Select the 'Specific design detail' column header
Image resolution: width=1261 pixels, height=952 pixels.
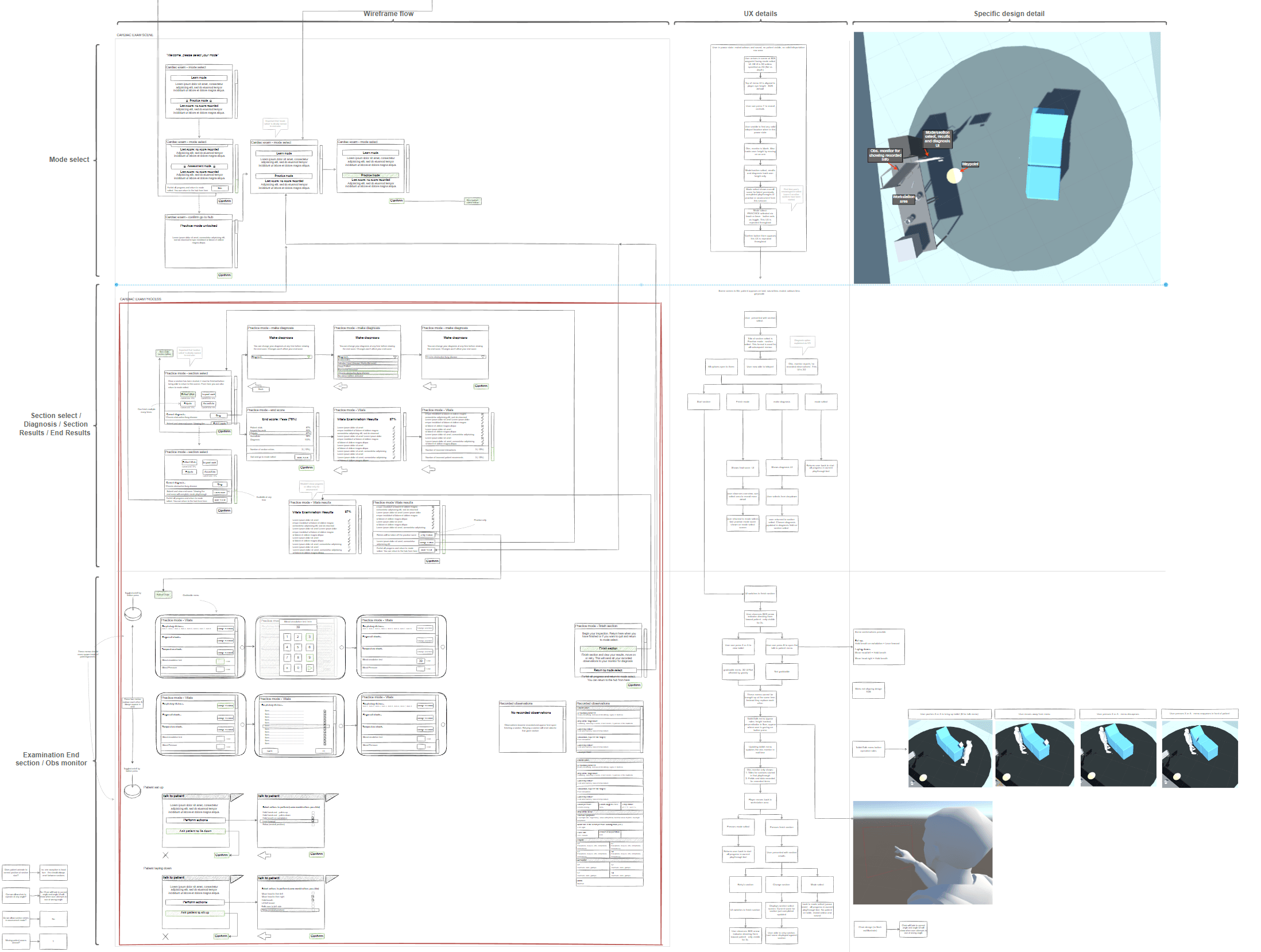(x=1009, y=14)
